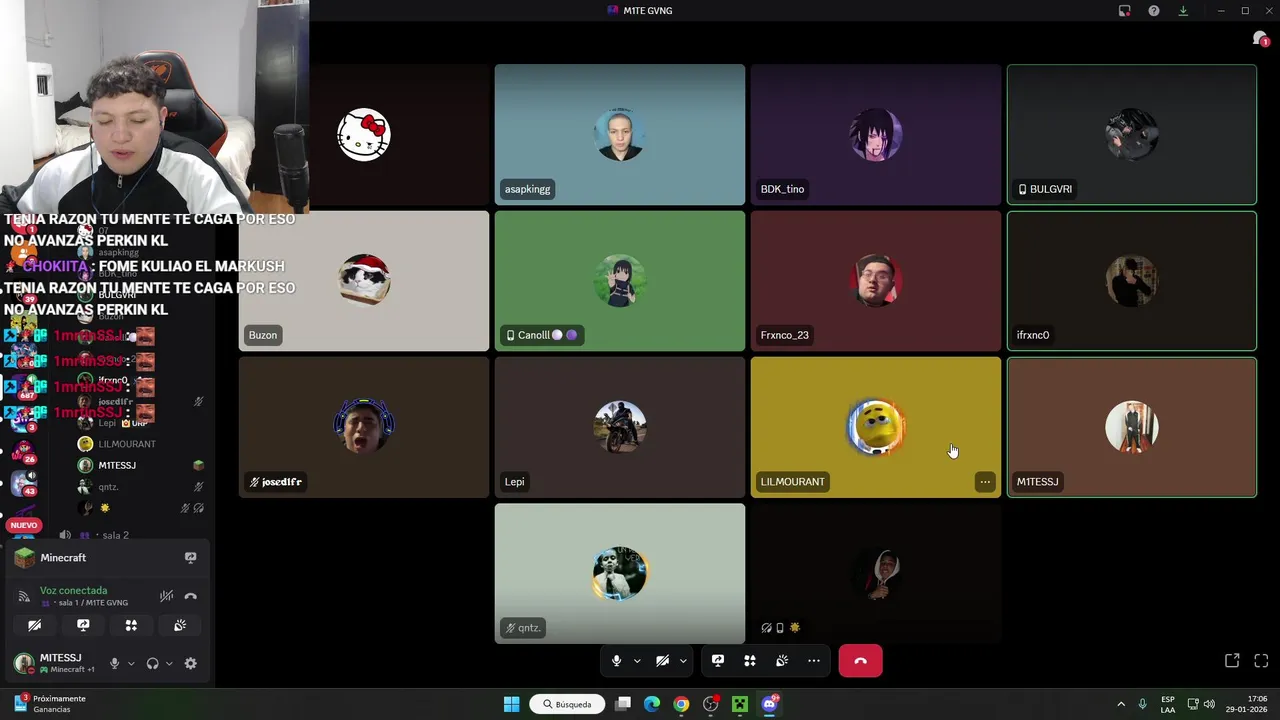
Task: Open microphone options arrow in call bar
Action: coord(637,661)
